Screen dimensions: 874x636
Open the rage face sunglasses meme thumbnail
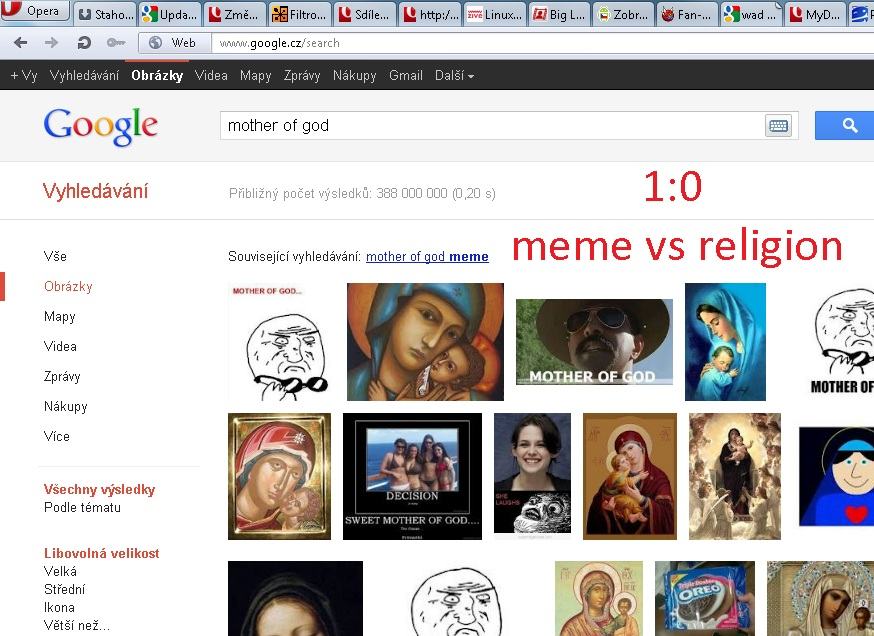tap(280, 342)
